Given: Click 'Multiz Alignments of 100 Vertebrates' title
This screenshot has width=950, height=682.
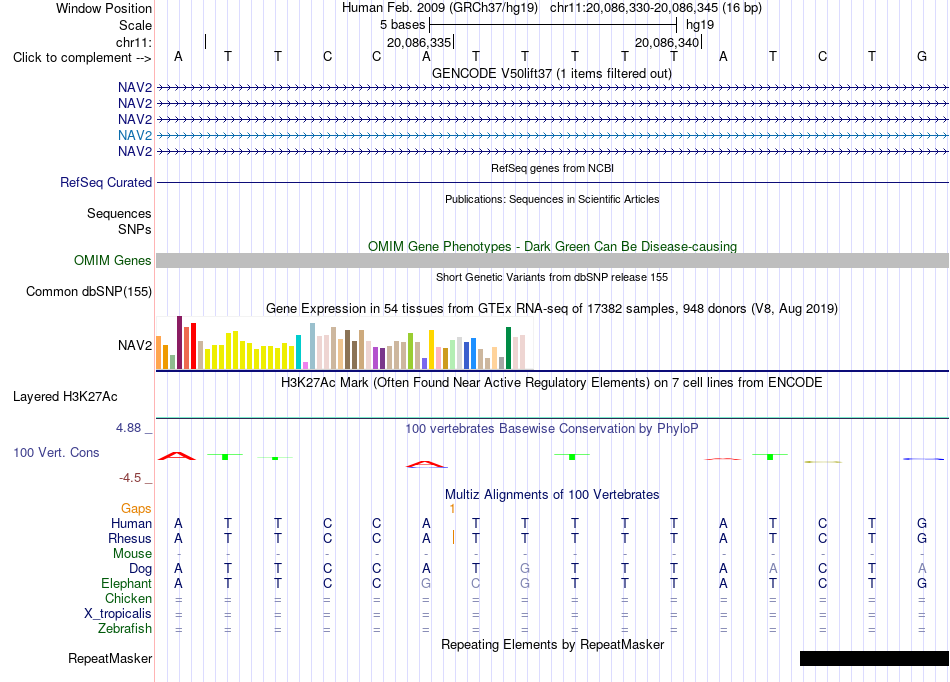Looking at the screenshot, I should pos(552,494).
